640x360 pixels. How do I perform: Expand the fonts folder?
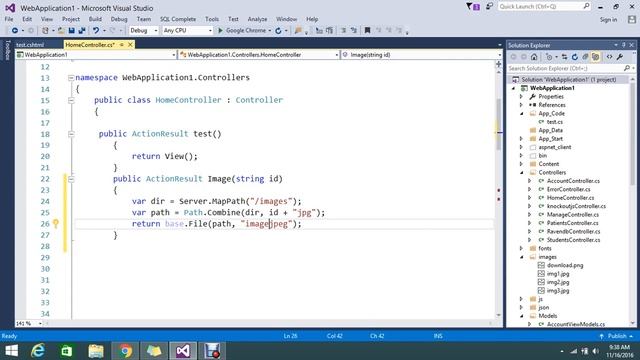pos(521,249)
